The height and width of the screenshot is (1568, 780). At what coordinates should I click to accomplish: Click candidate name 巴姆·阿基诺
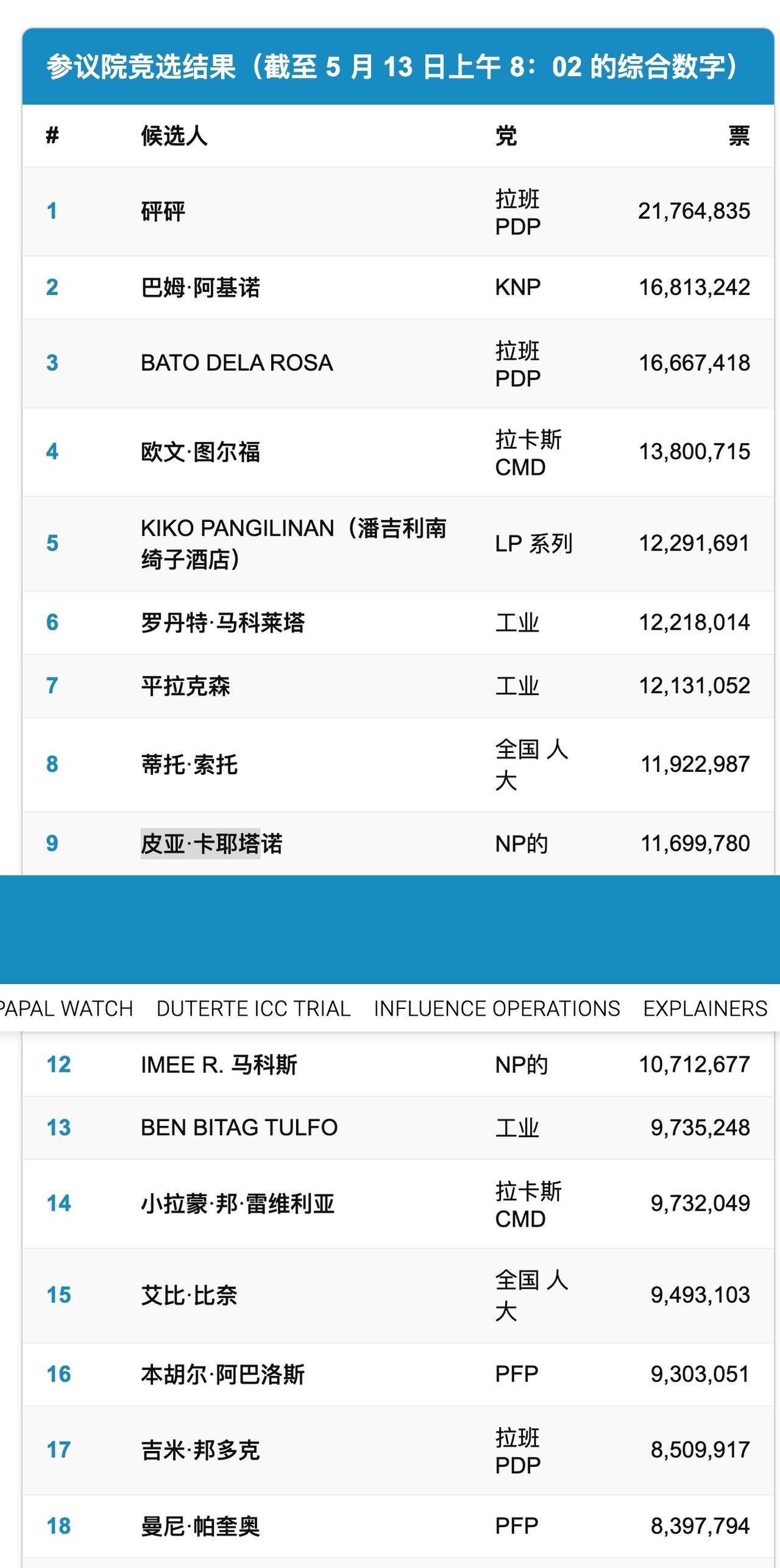pyautogui.click(x=200, y=287)
